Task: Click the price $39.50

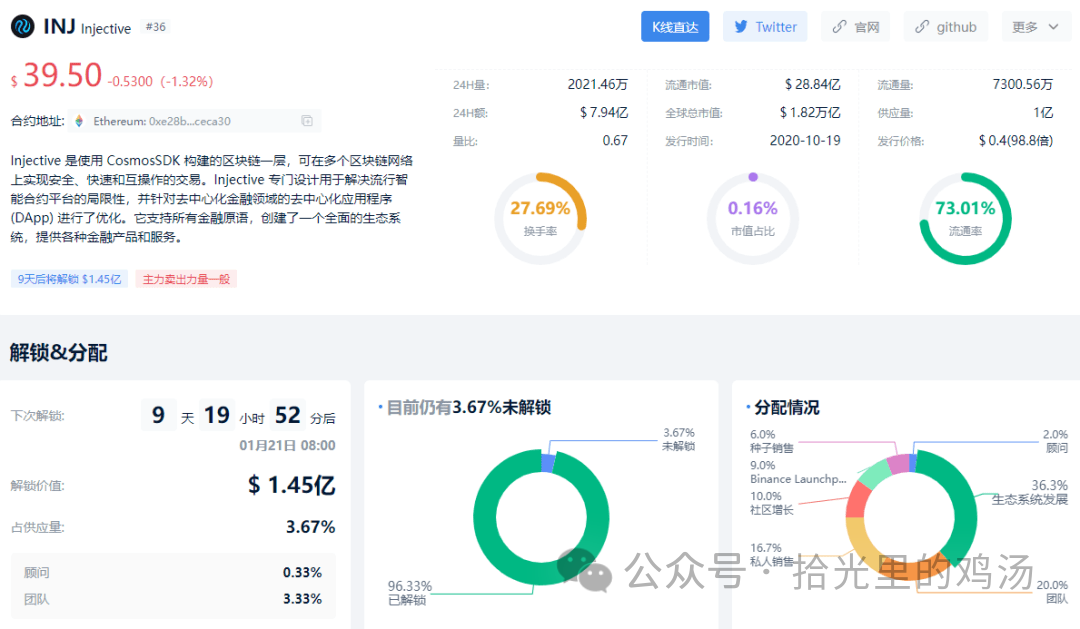Action: [x=56, y=75]
